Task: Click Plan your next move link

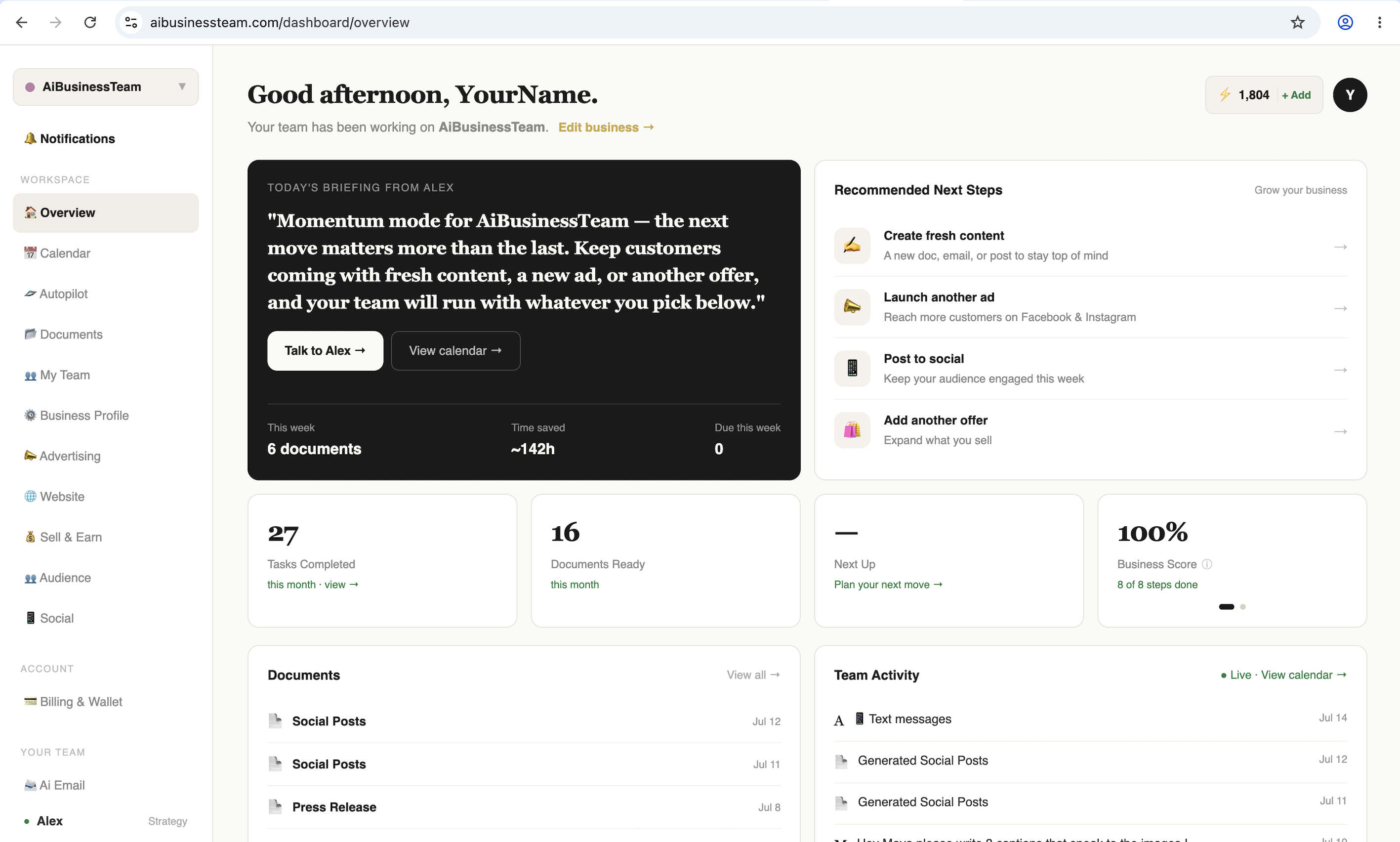Action: point(888,585)
